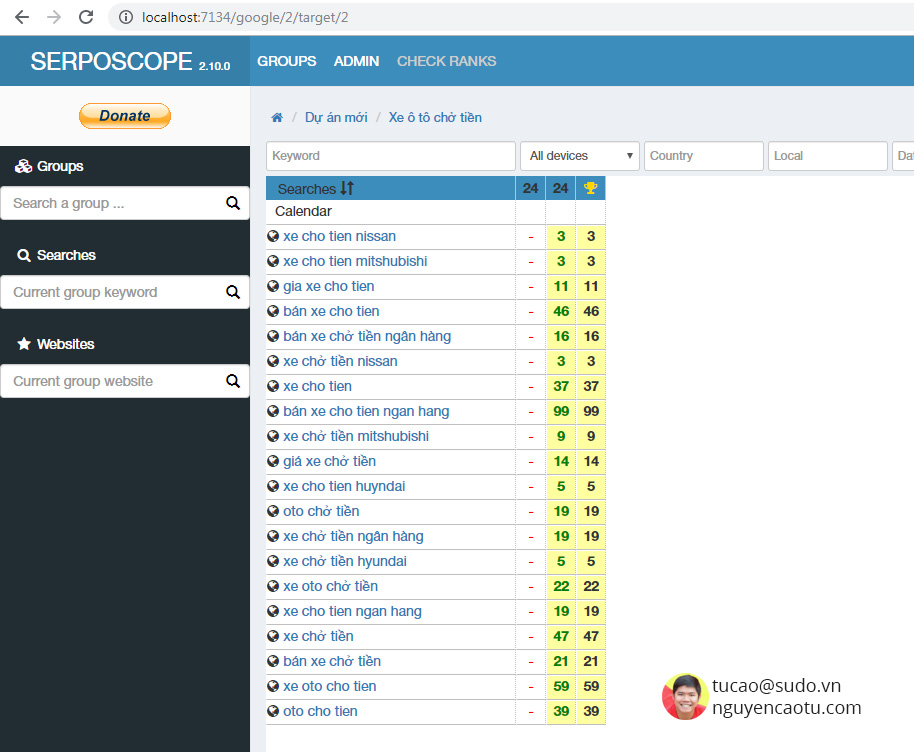Click the Country filter field
This screenshot has height=752, width=914.
coord(703,156)
